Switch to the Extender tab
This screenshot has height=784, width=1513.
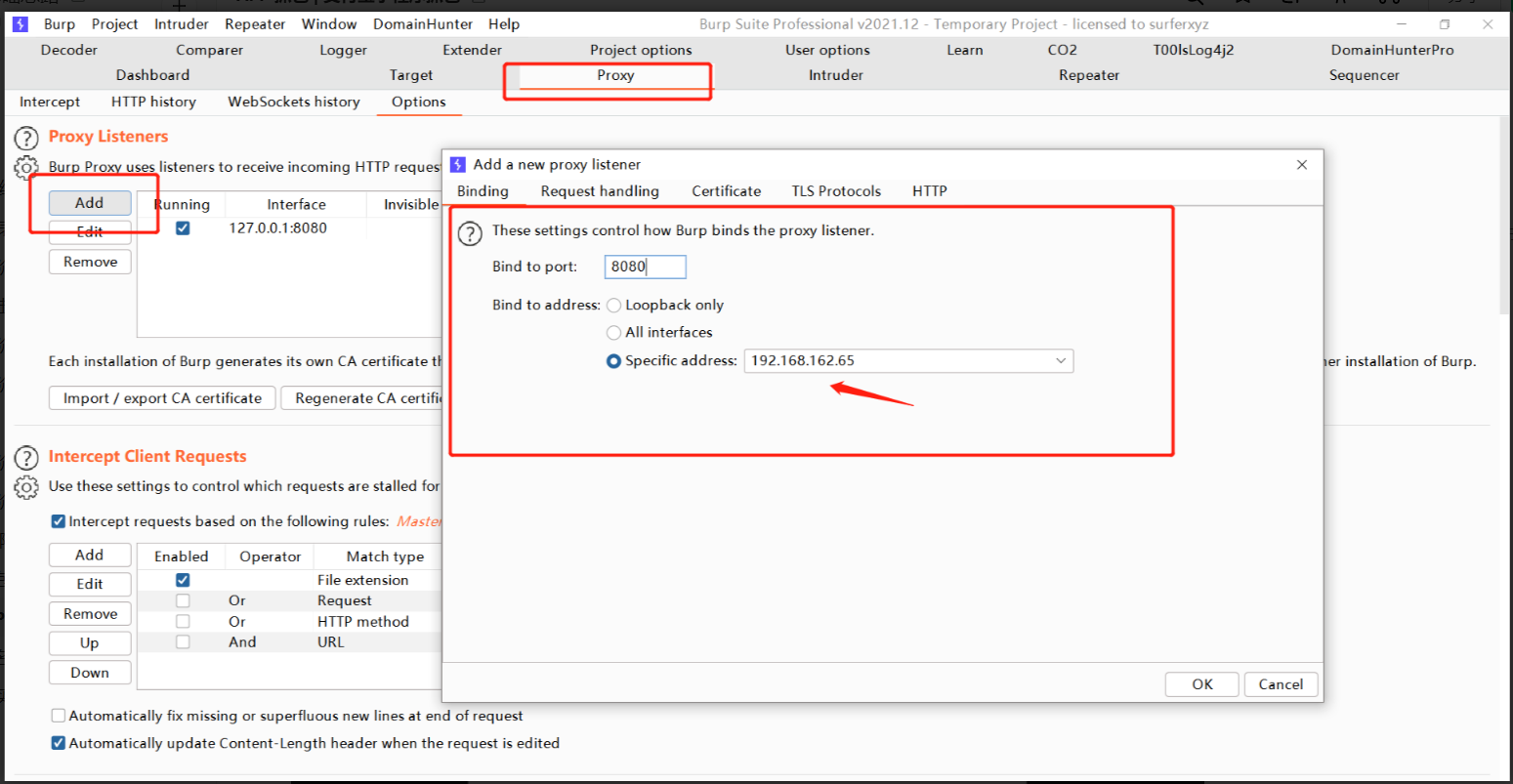(x=472, y=50)
